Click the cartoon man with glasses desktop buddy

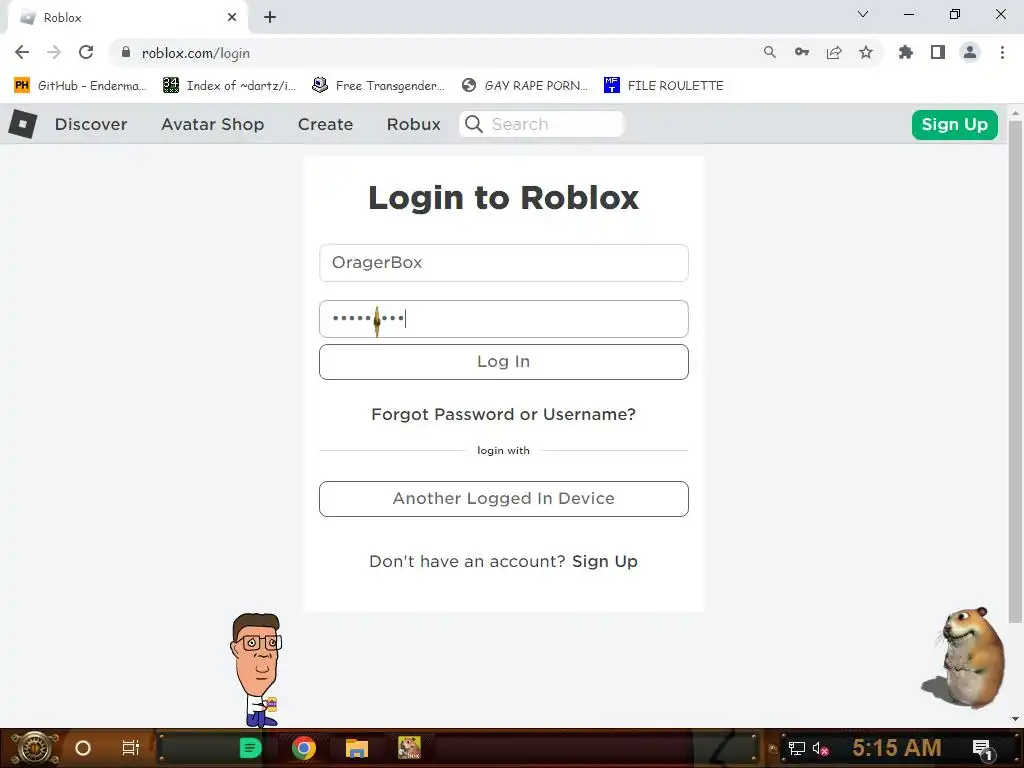click(x=258, y=669)
